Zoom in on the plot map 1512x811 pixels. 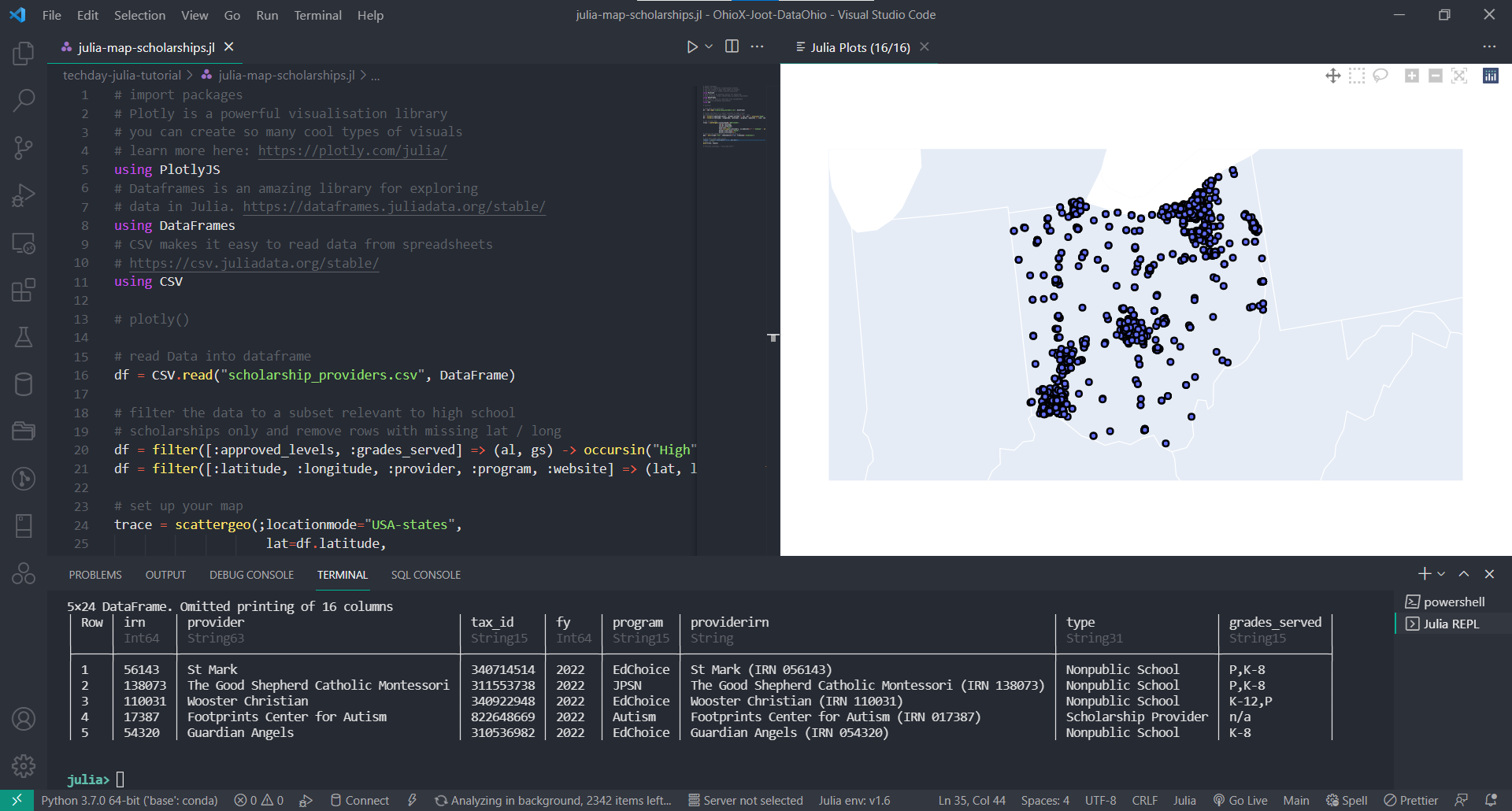(x=1412, y=76)
